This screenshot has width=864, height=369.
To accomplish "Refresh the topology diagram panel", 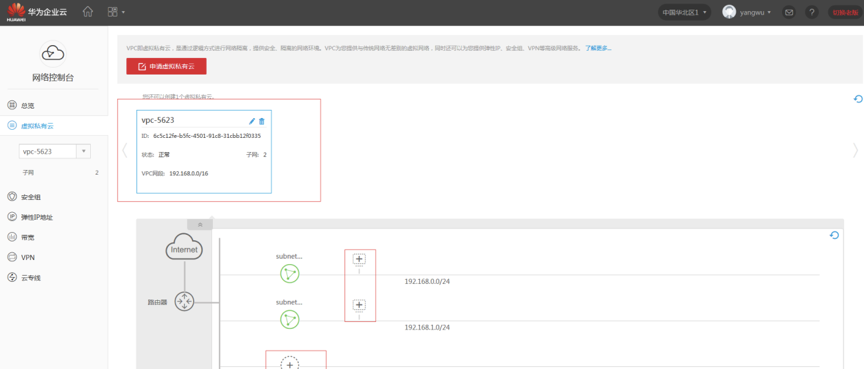I will (834, 235).
